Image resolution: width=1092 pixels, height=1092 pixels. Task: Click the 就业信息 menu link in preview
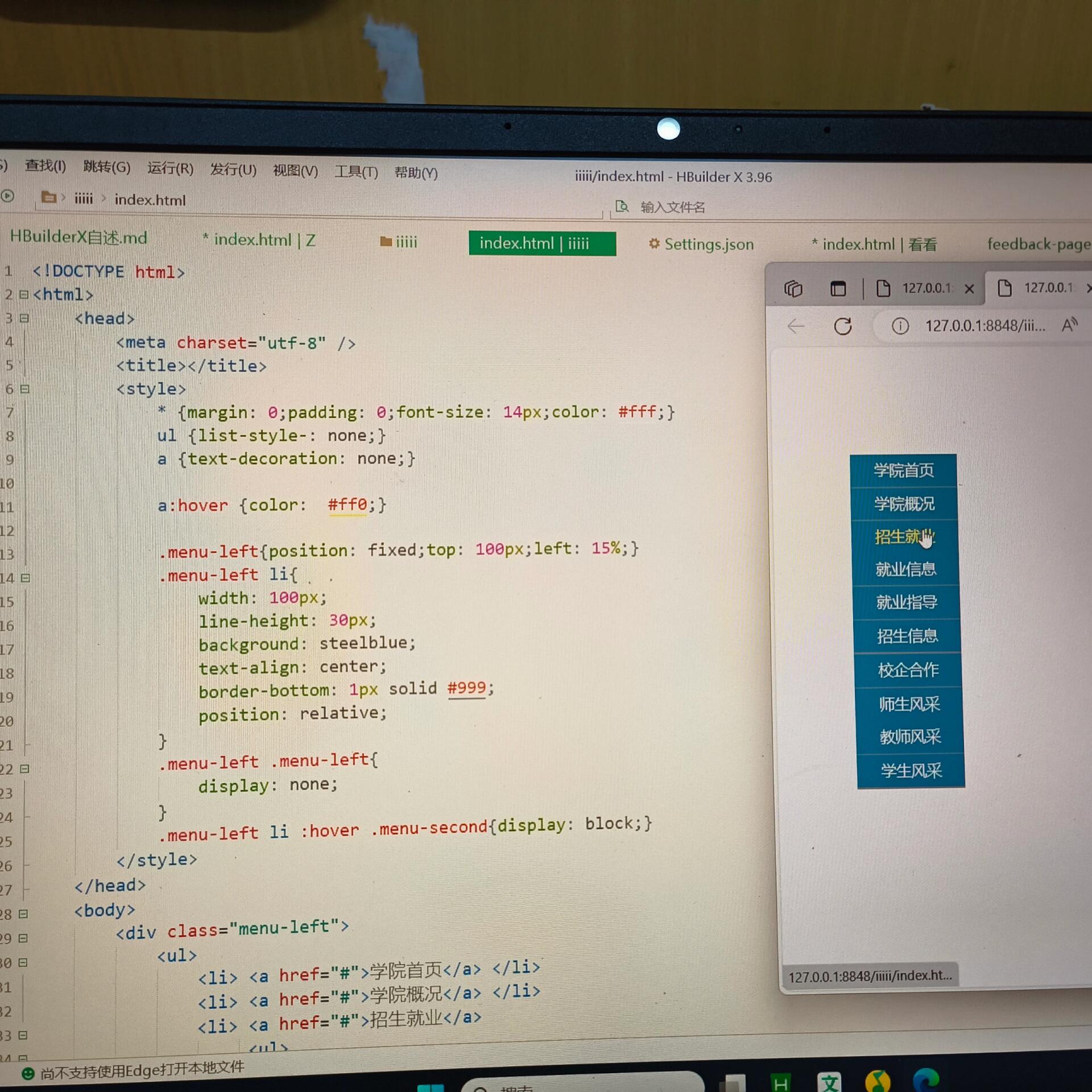coord(906,569)
